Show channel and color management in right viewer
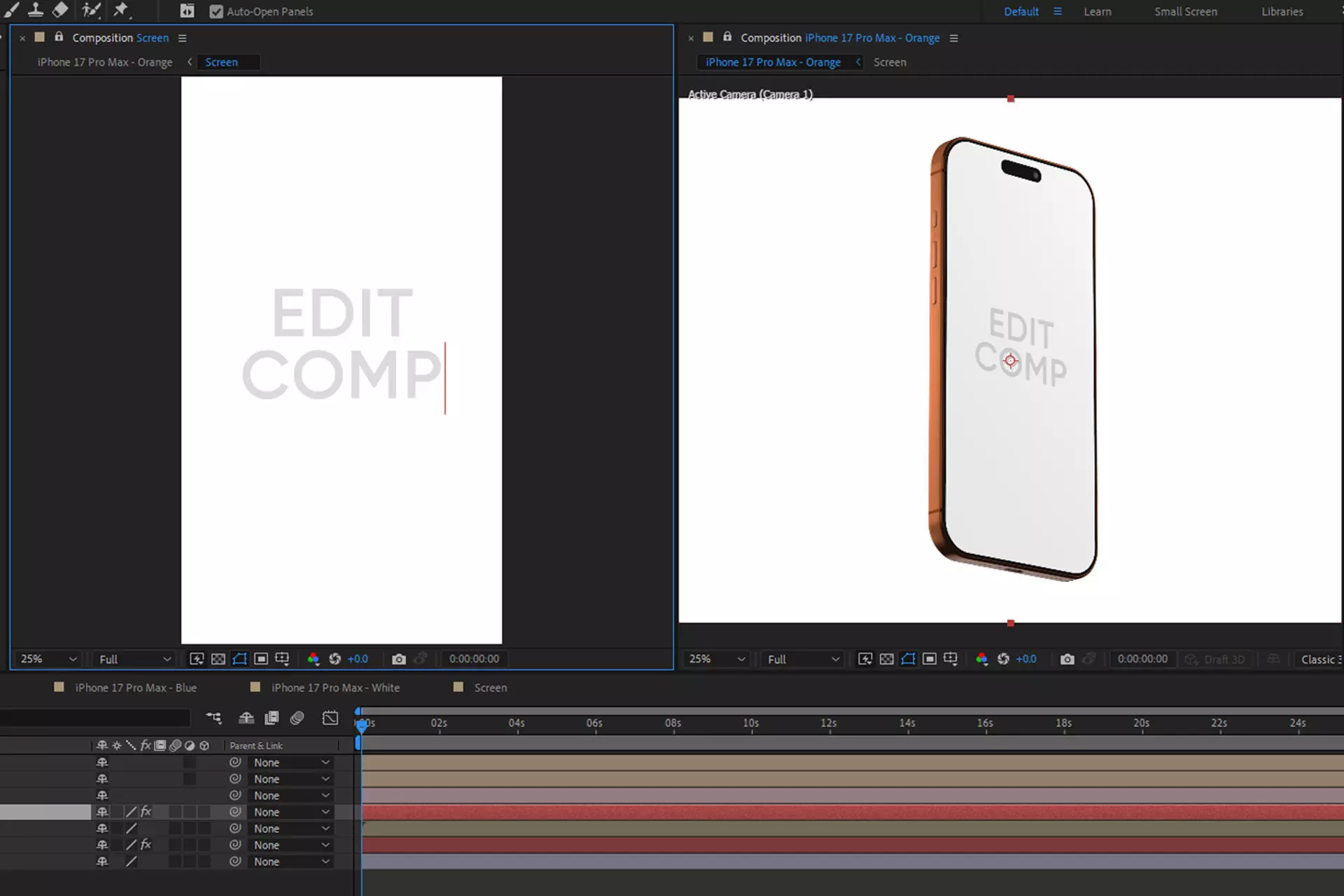 pyautogui.click(x=981, y=659)
